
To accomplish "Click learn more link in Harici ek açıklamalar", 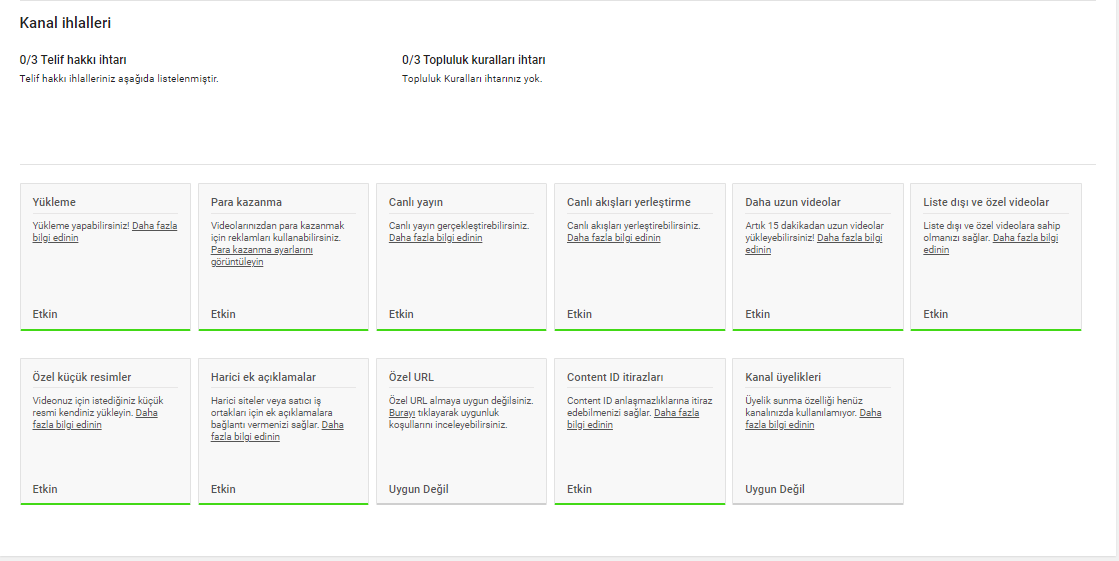I will pyautogui.click(x=332, y=424).
